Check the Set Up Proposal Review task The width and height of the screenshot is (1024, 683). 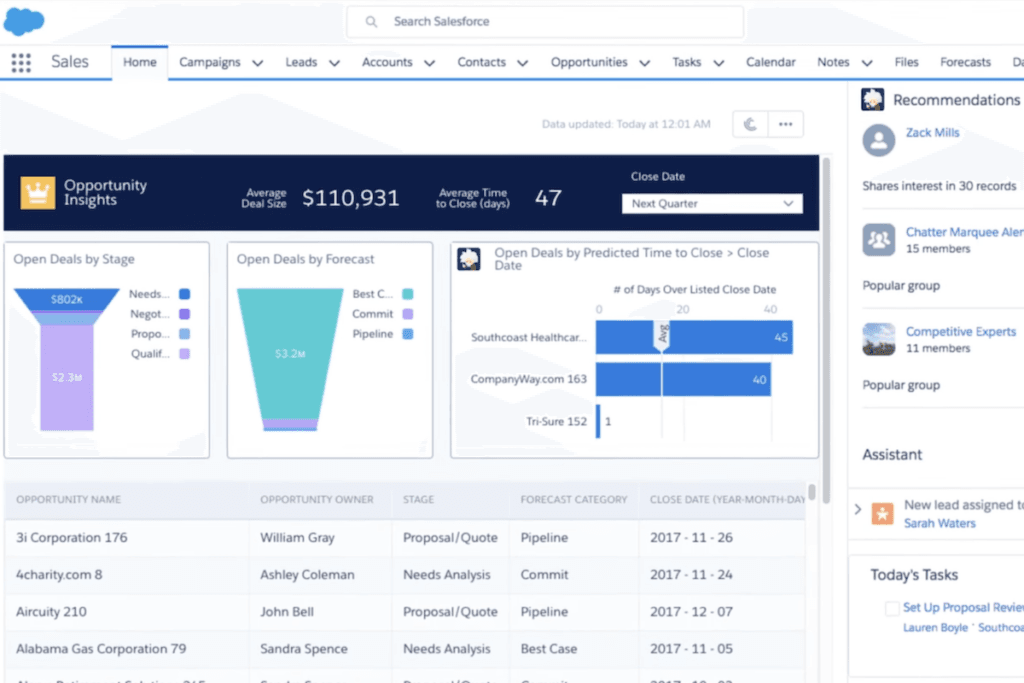[891, 609]
